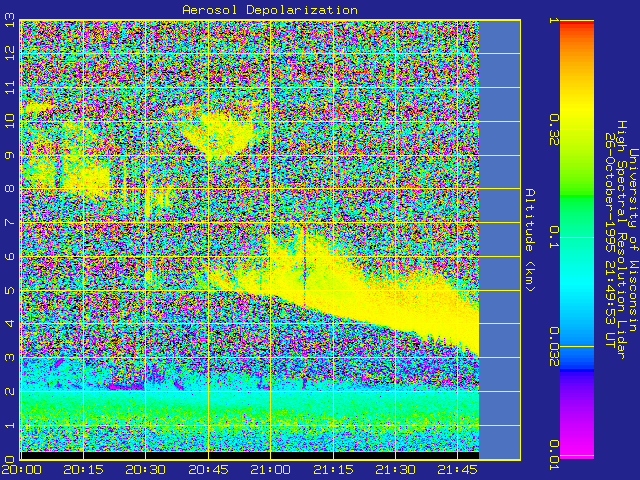Viewport: 640px width, 480px height.
Task: Click the altitude axis label 6
Action: pyautogui.click(x=10, y=257)
